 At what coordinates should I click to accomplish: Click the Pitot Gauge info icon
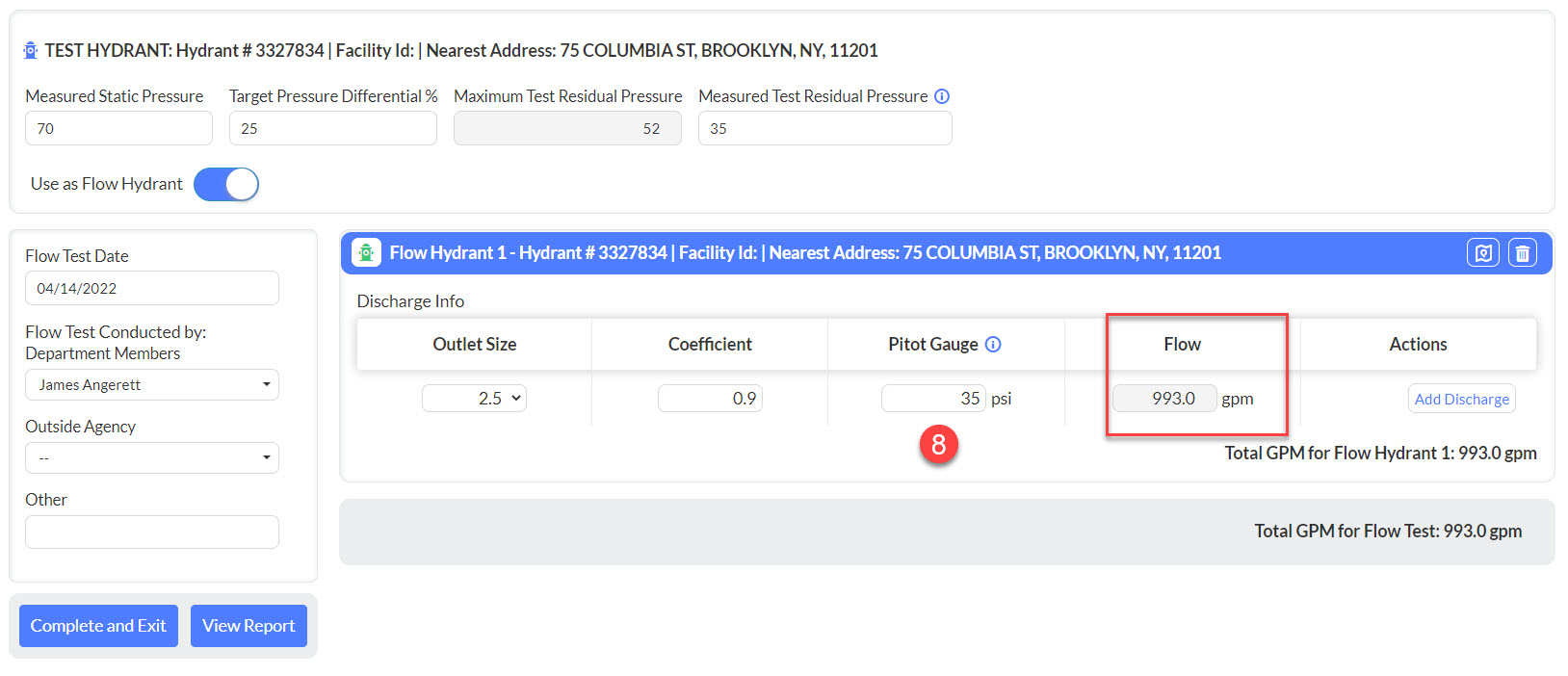coord(993,345)
